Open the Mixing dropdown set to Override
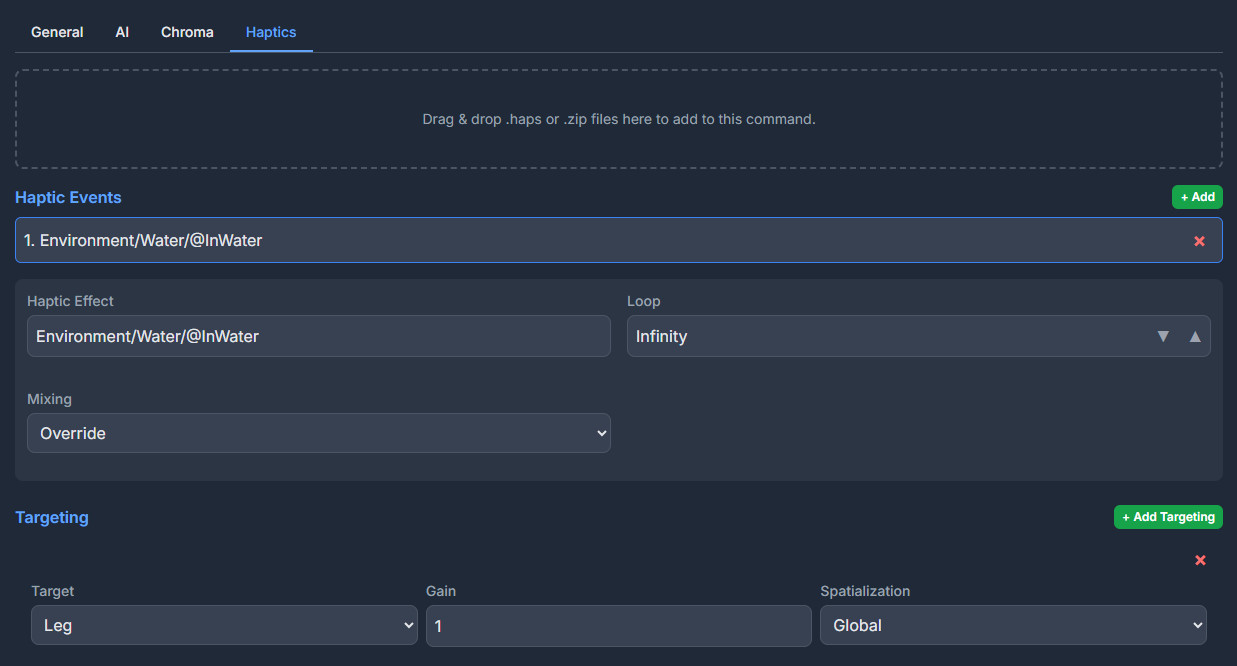The width and height of the screenshot is (1237, 666). tap(318, 433)
